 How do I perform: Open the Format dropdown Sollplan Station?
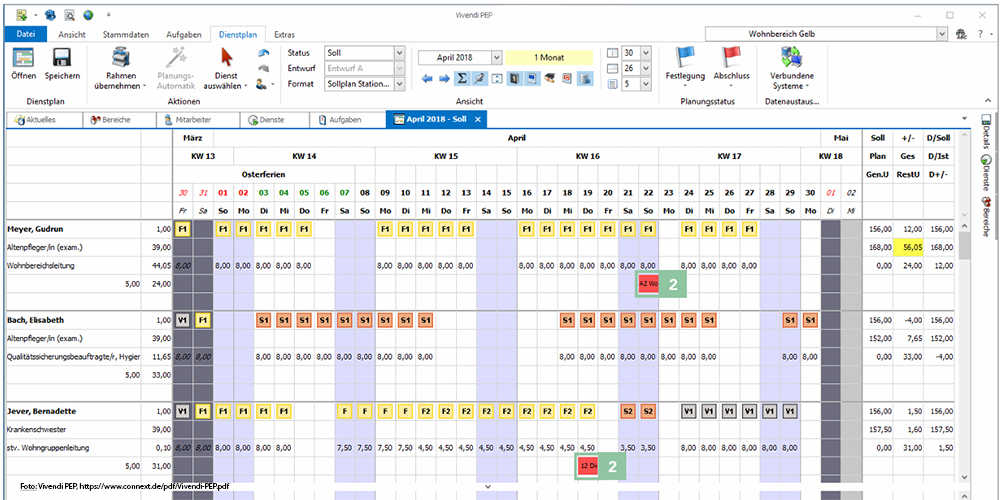[399, 84]
